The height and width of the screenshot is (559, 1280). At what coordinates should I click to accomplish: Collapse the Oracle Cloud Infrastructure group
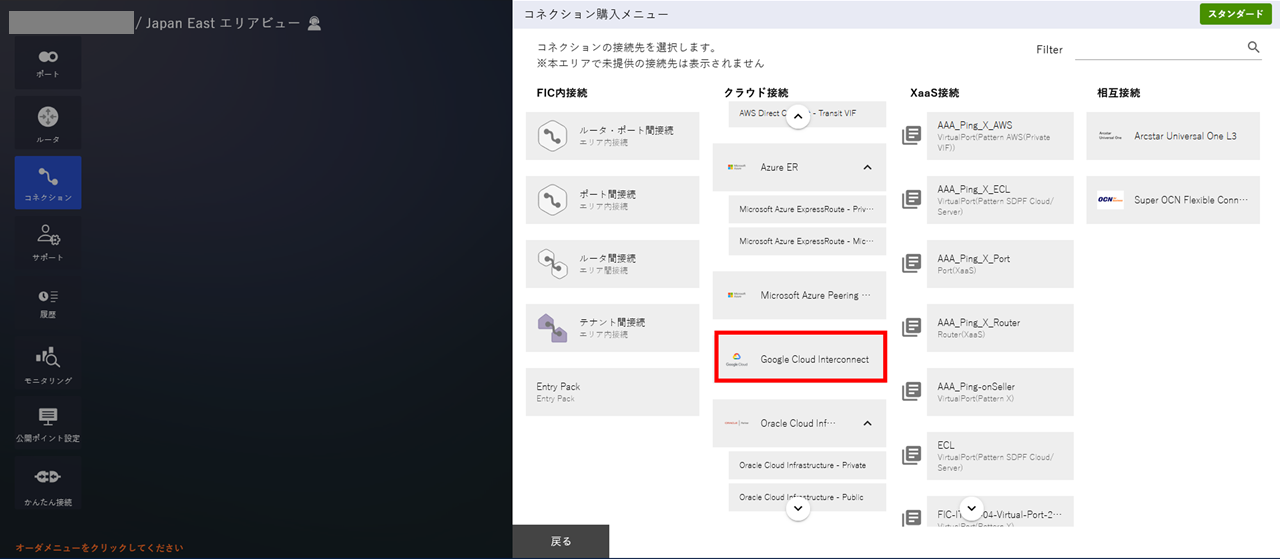pos(867,424)
